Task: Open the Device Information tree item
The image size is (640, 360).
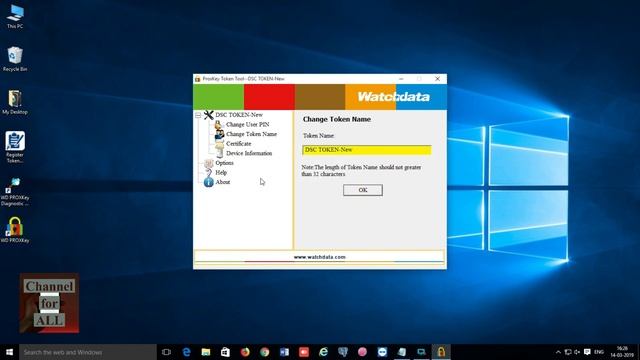Action: (249, 153)
